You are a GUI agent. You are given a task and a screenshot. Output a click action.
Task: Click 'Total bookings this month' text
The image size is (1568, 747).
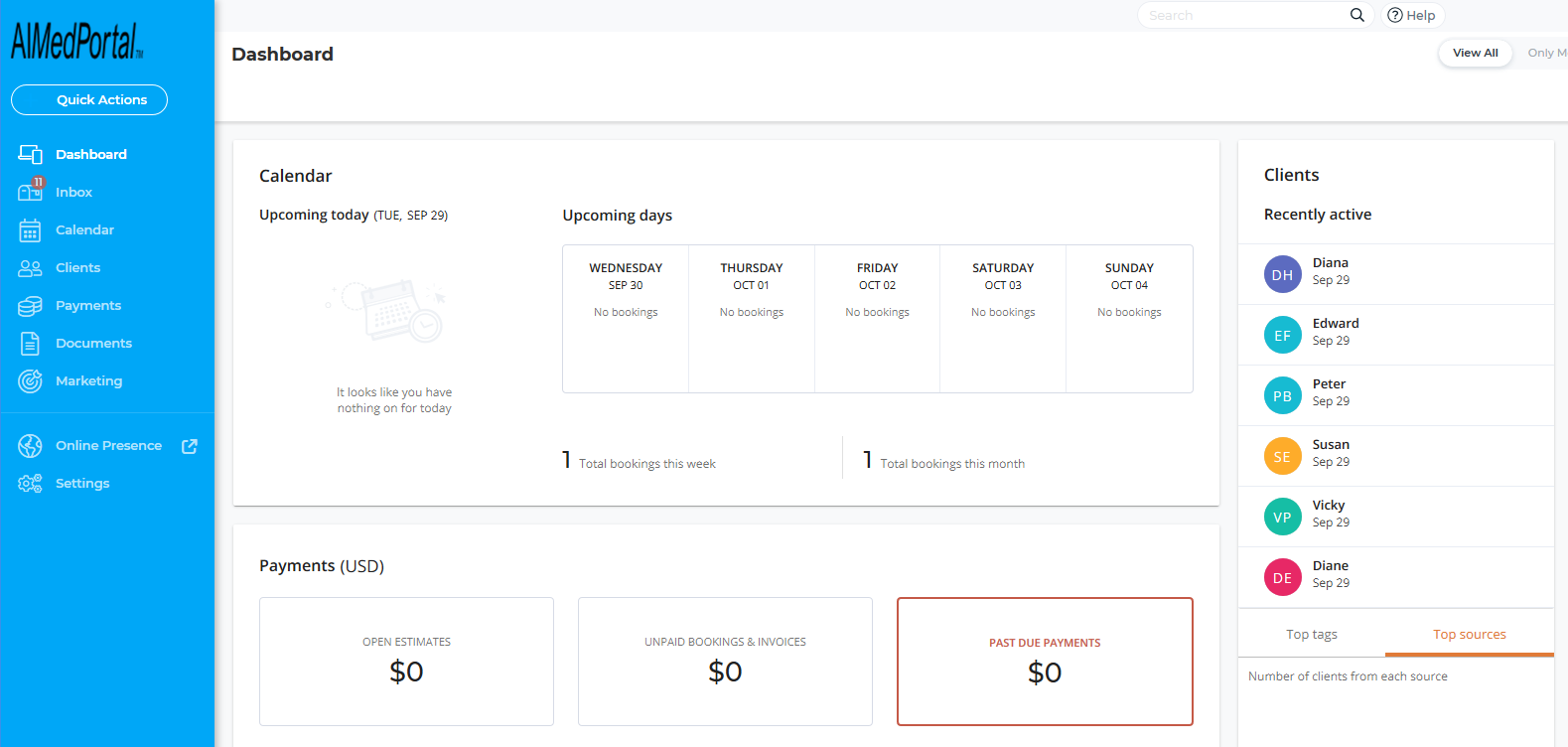tap(952, 464)
